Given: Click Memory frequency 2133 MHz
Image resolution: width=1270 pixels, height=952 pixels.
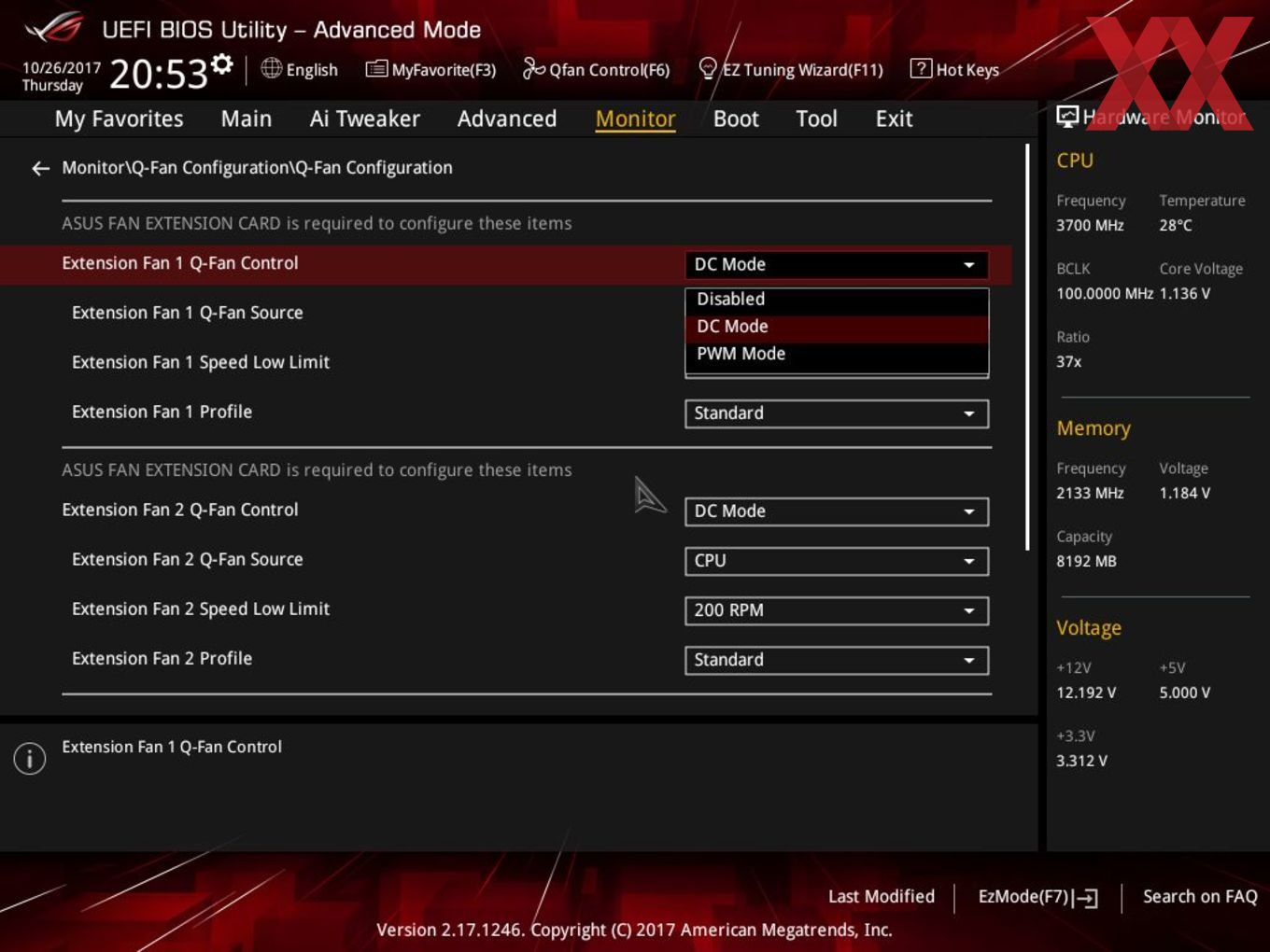Looking at the screenshot, I should pyautogui.click(x=1090, y=493).
